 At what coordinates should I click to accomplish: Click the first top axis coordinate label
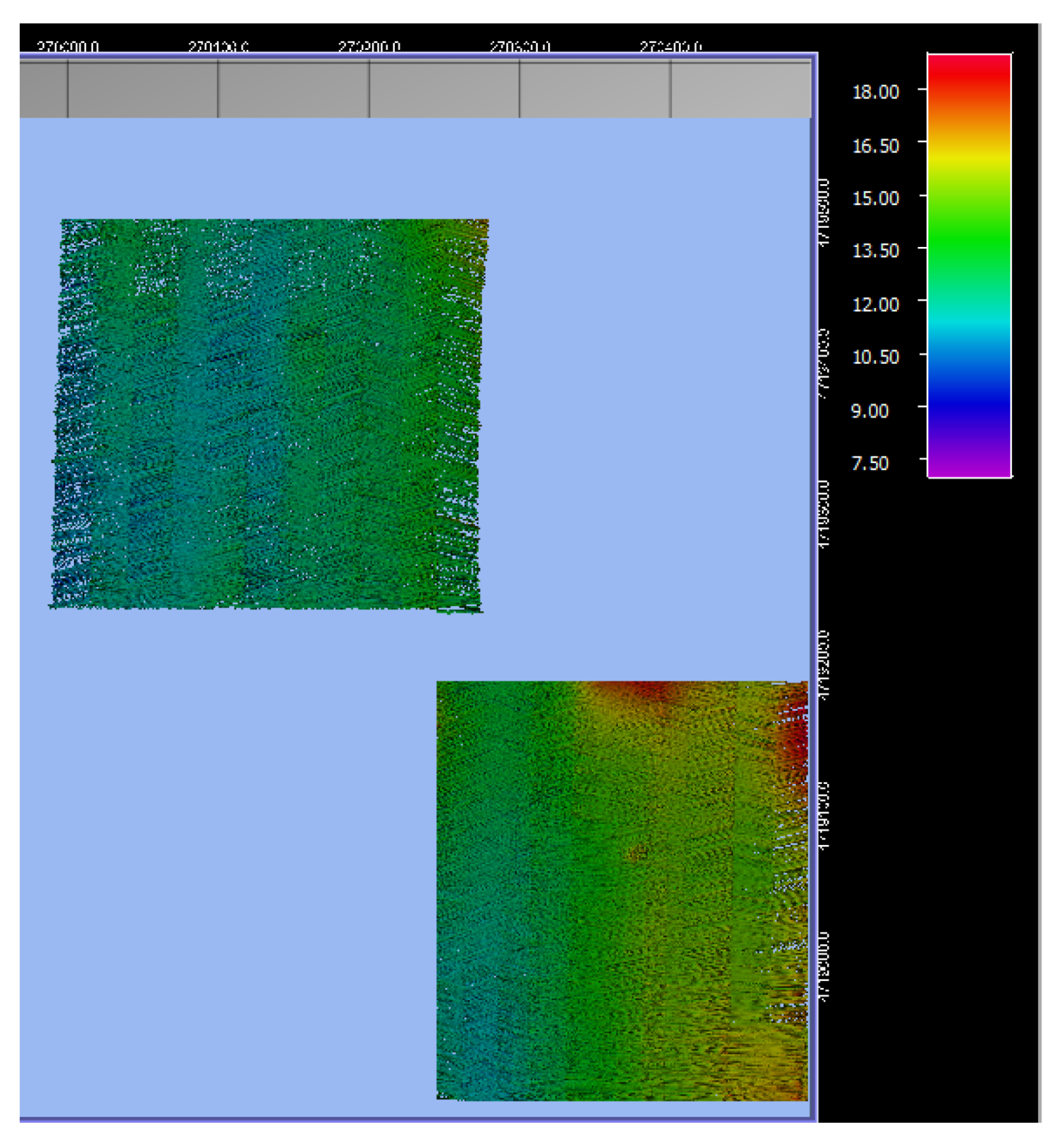pyautogui.click(x=68, y=47)
